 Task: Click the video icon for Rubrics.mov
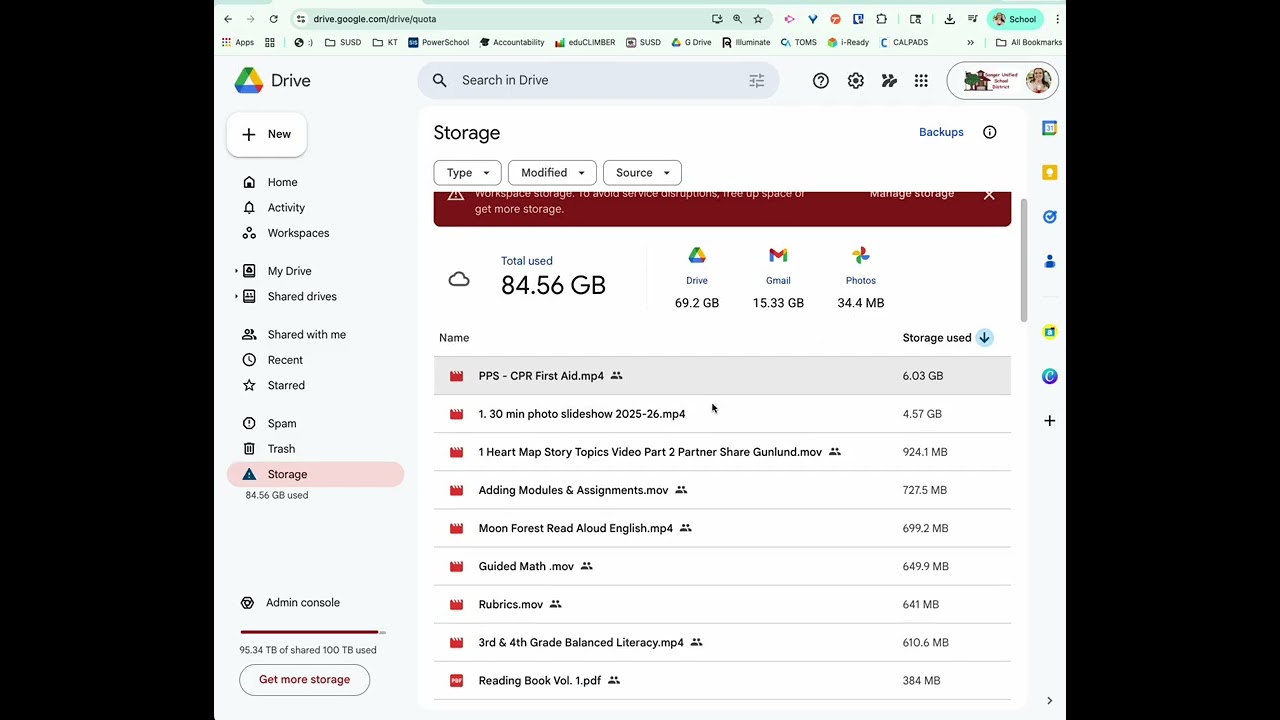pyautogui.click(x=456, y=605)
